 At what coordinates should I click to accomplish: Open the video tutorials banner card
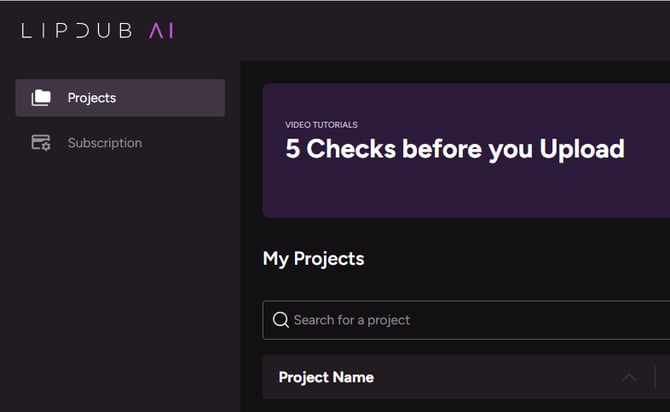point(466,150)
